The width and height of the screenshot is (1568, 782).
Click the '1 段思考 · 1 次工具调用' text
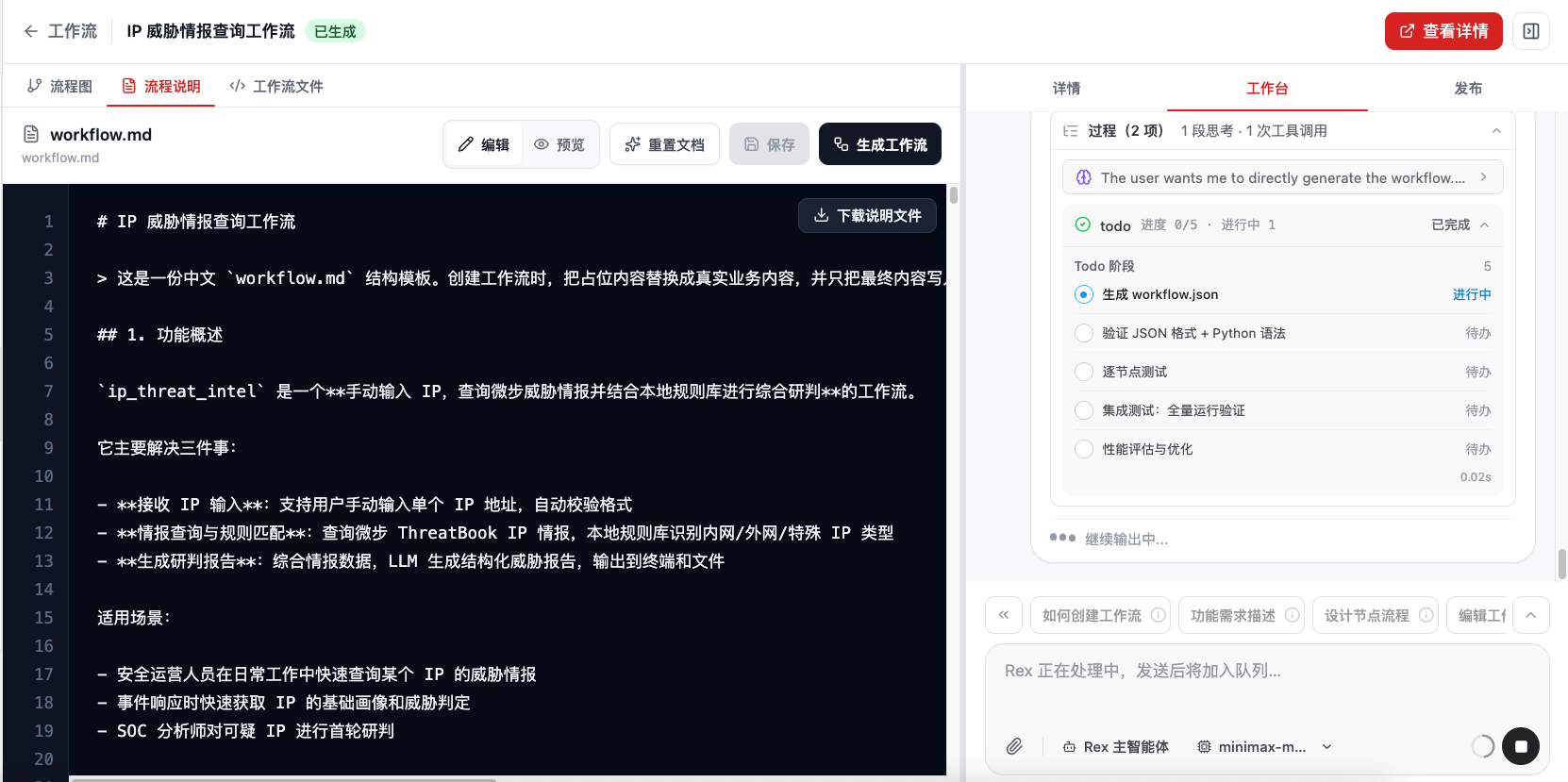tap(1254, 131)
